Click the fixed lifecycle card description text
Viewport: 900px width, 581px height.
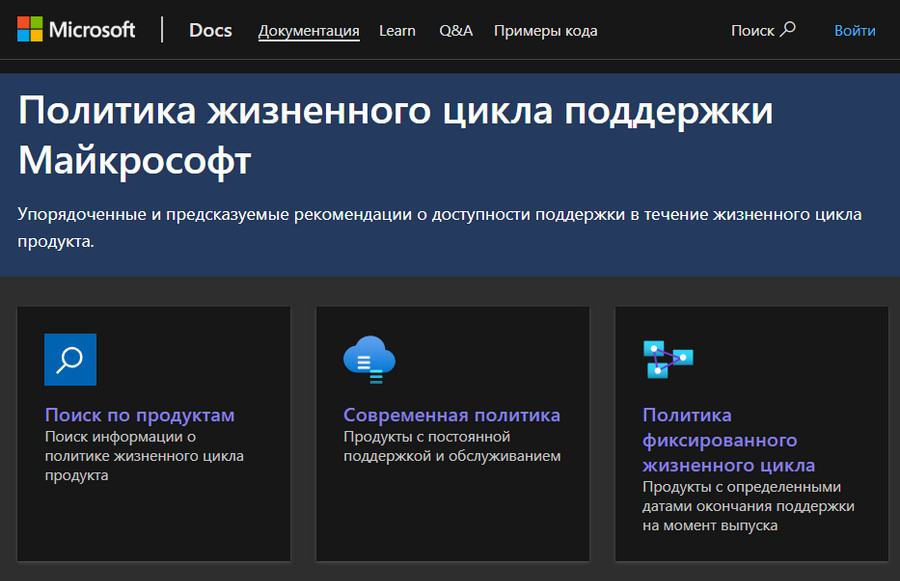point(748,506)
